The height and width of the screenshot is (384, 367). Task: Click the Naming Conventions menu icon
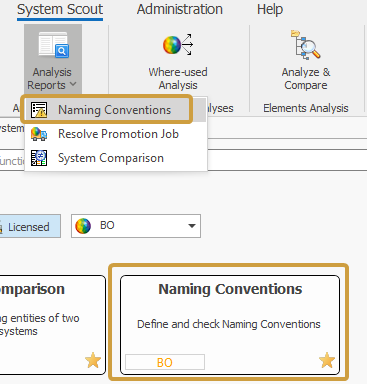click(x=39, y=110)
